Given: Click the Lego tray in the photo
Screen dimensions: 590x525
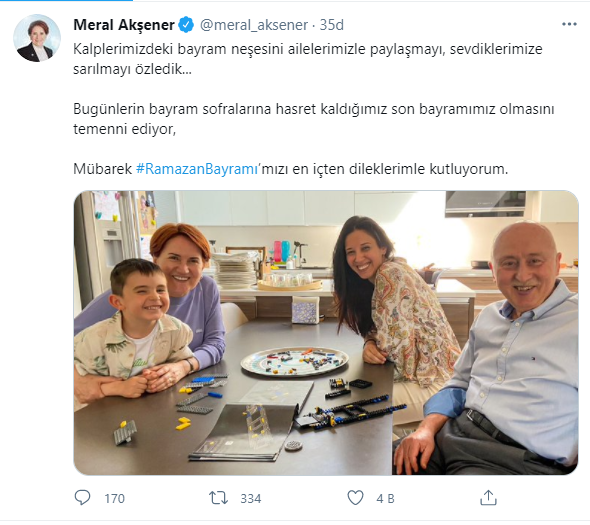Looking at the screenshot, I should pos(295,361).
